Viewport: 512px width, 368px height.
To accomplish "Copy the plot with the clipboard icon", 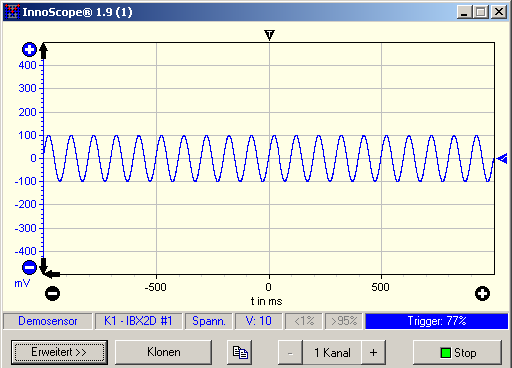I will click(240, 352).
